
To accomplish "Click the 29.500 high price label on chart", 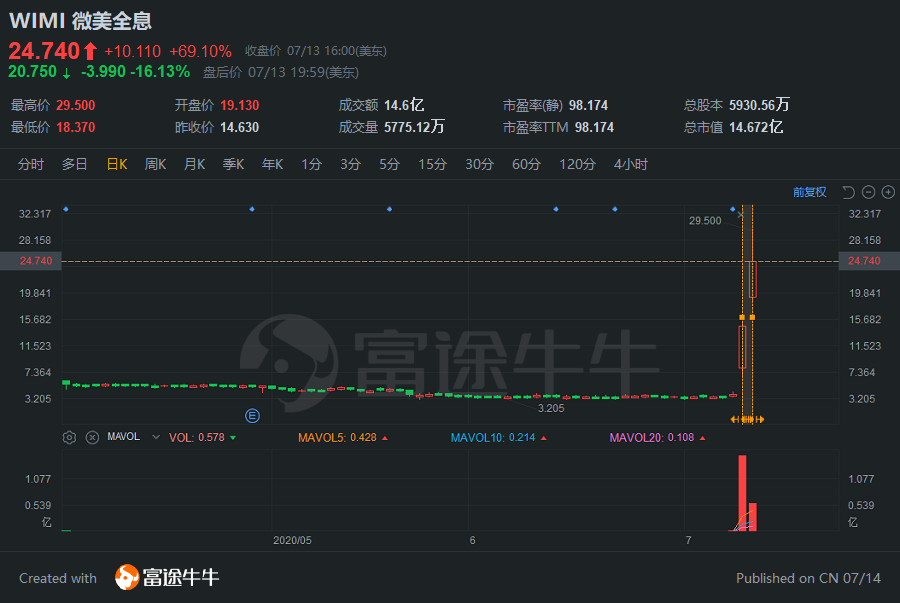I will point(705,221).
